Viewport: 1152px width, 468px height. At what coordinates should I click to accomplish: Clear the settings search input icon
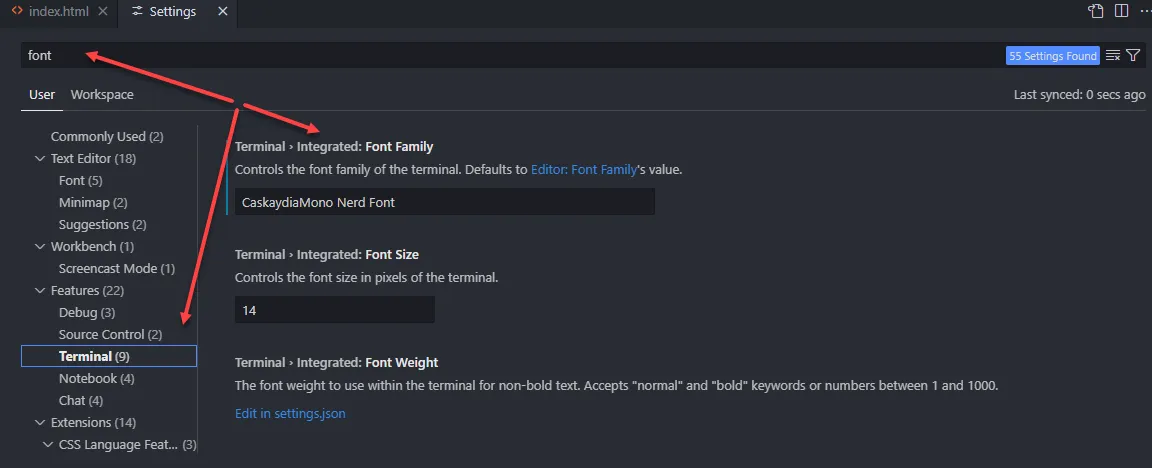point(1113,56)
